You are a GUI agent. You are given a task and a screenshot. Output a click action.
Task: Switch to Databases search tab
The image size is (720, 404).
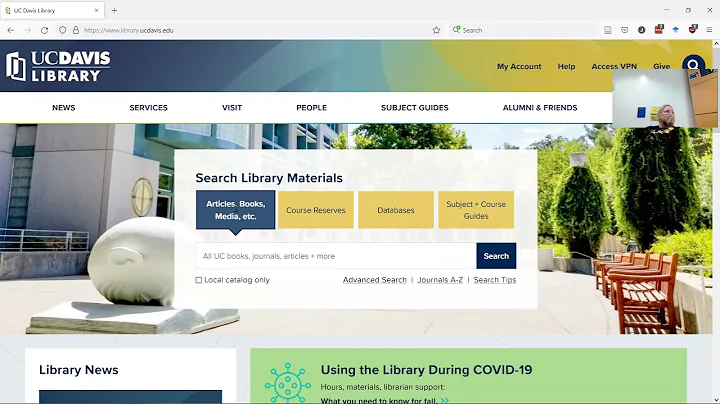pyautogui.click(x=396, y=210)
